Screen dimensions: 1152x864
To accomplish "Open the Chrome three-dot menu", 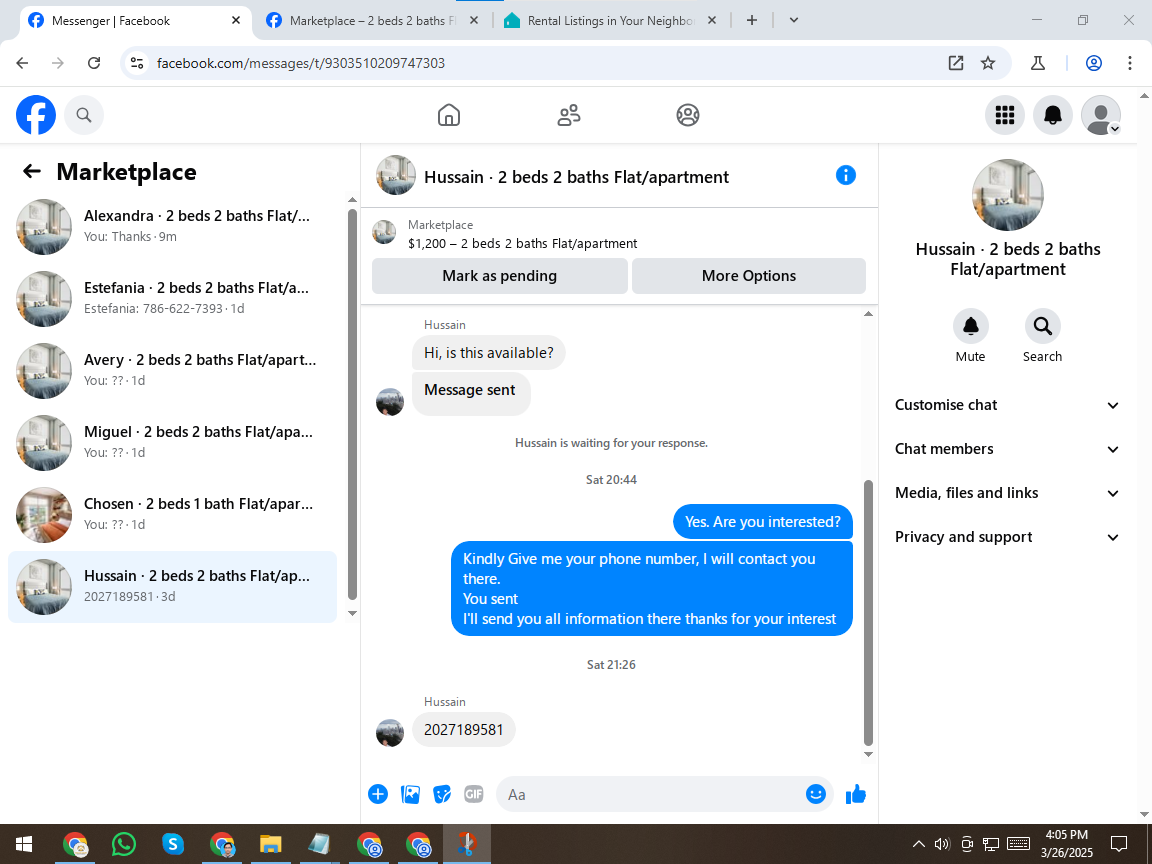I will pyautogui.click(x=1130, y=63).
